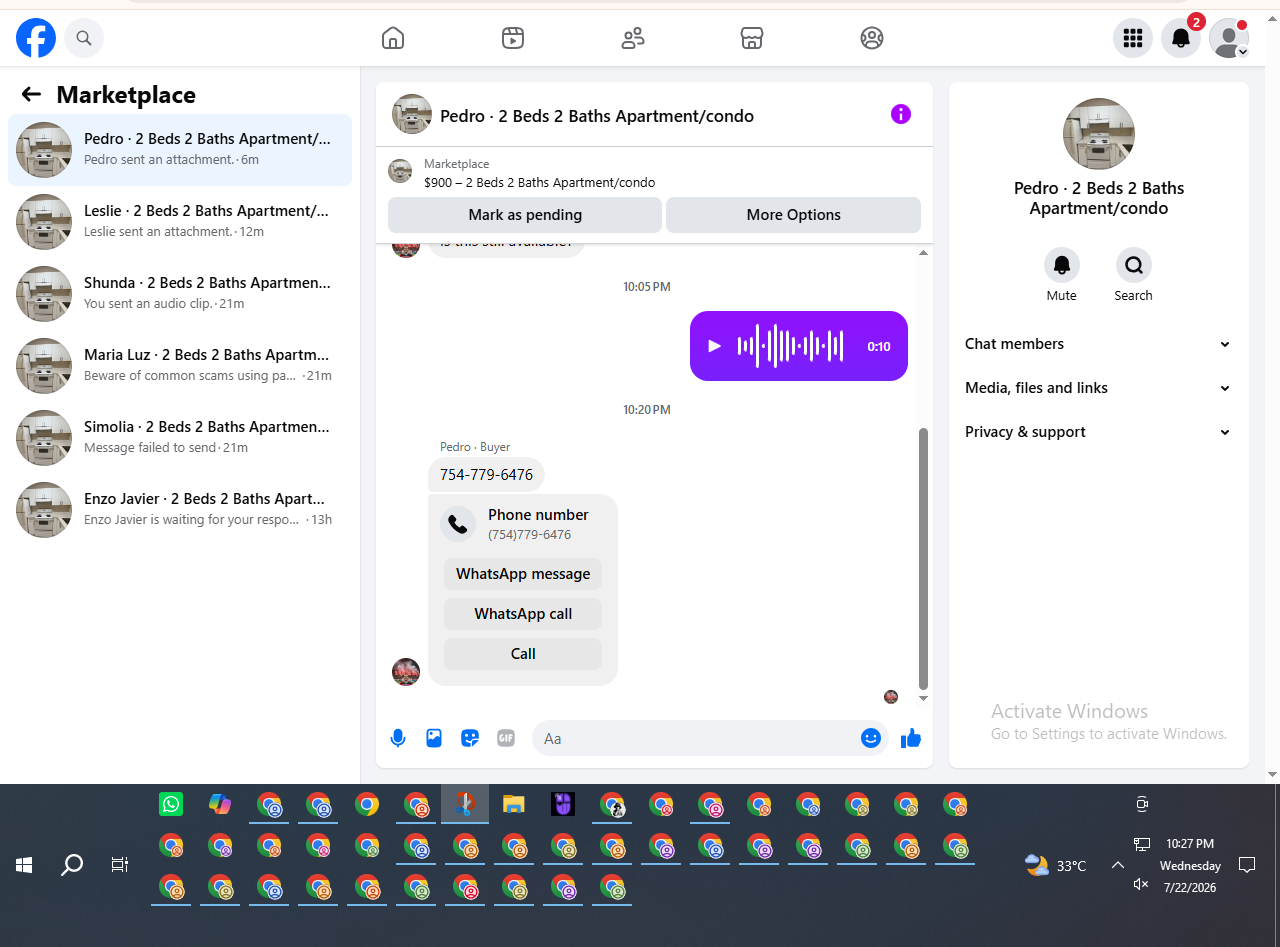Screen dimensions: 1280x947
Task: Search the conversation from the details panel
Action: coord(1134,265)
